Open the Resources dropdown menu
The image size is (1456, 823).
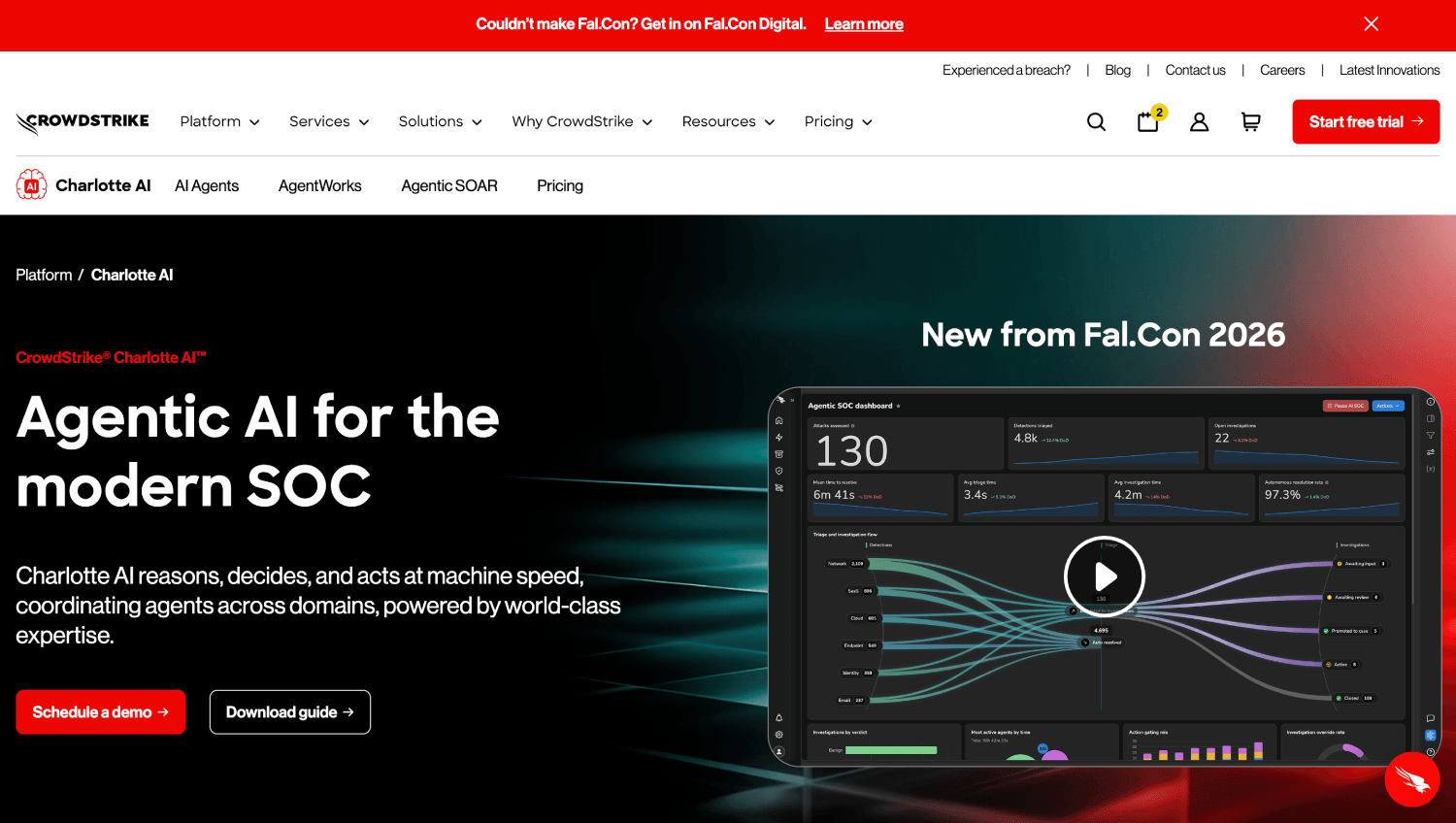click(x=729, y=121)
